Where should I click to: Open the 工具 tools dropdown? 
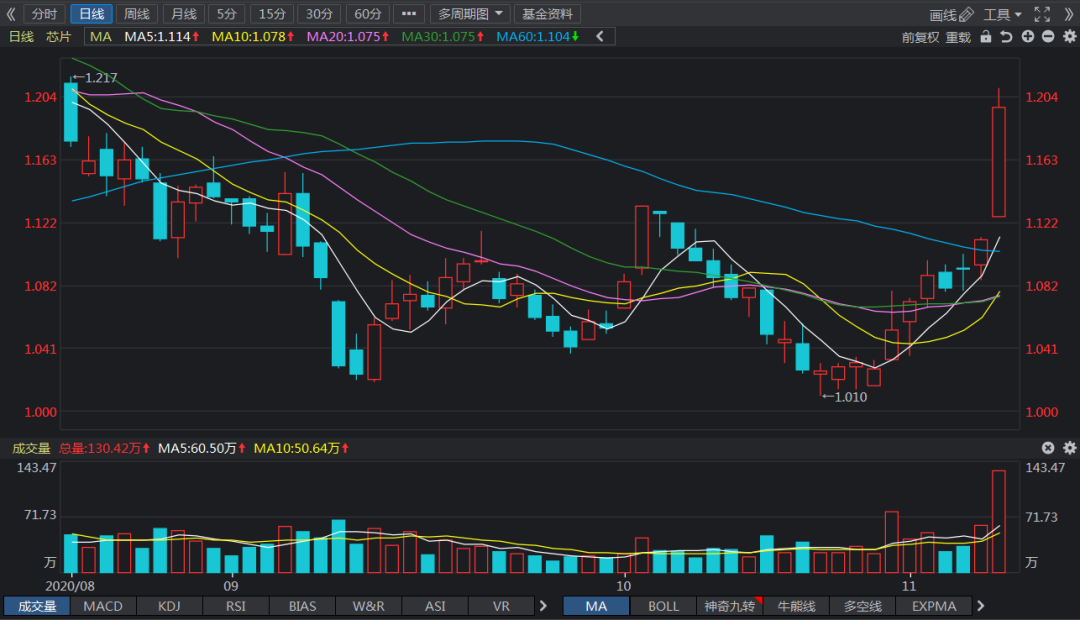1003,14
